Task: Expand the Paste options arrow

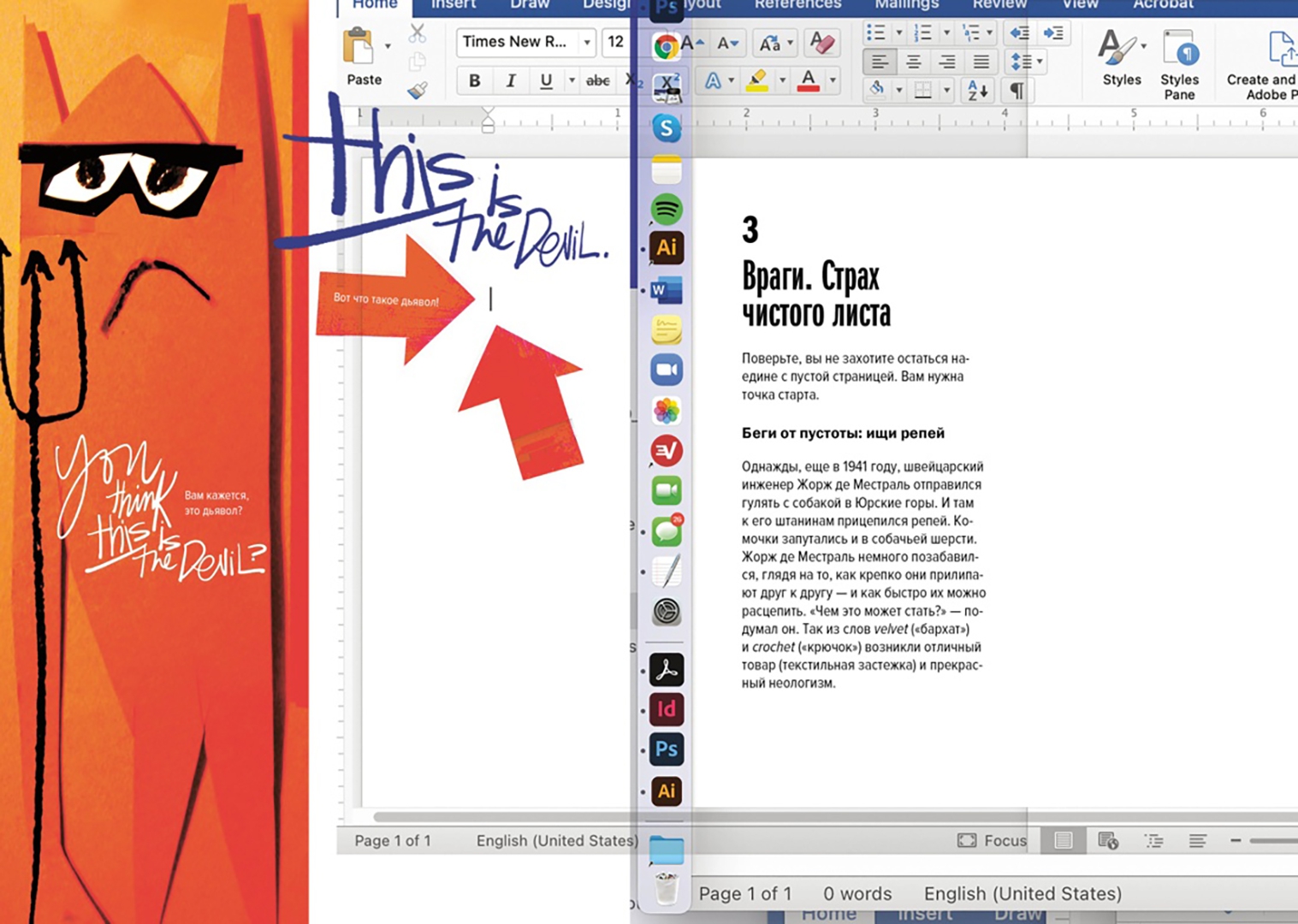Action: tap(388, 45)
